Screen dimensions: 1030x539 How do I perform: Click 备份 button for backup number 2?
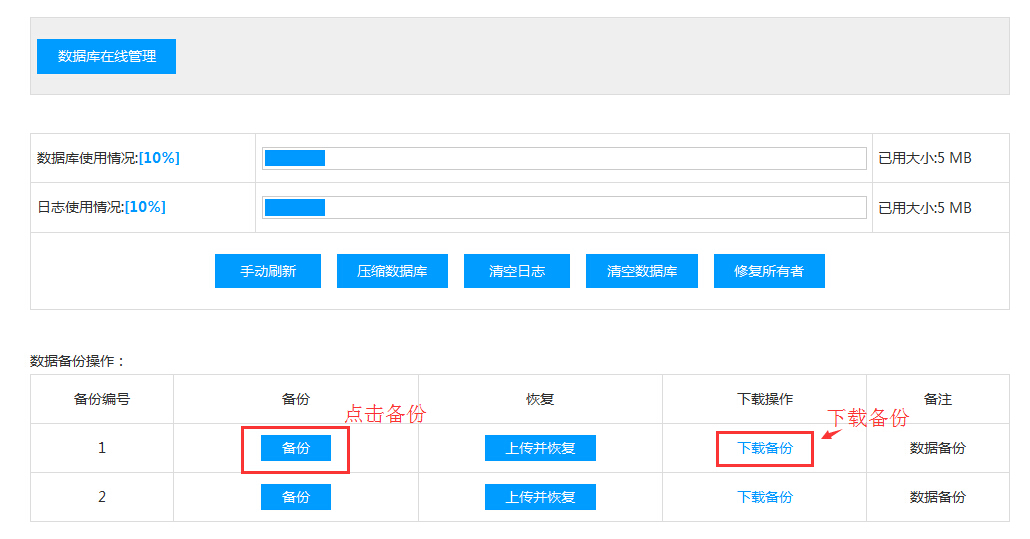295,497
